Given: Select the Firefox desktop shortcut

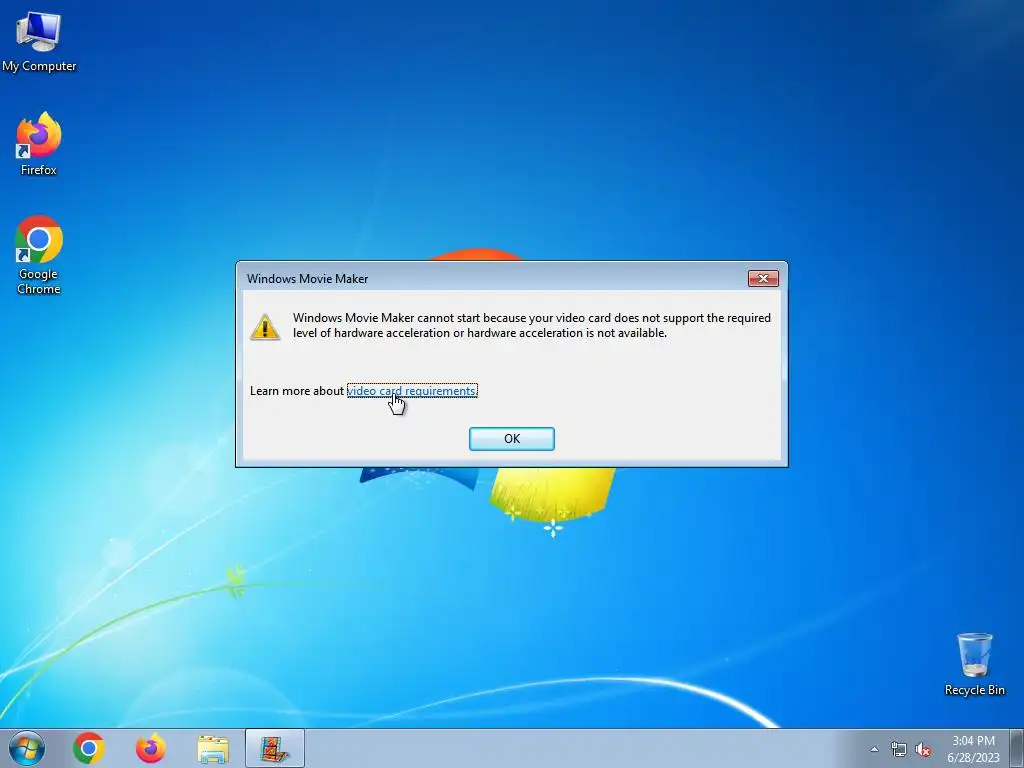Looking at the screenshot, I should 39,144.
